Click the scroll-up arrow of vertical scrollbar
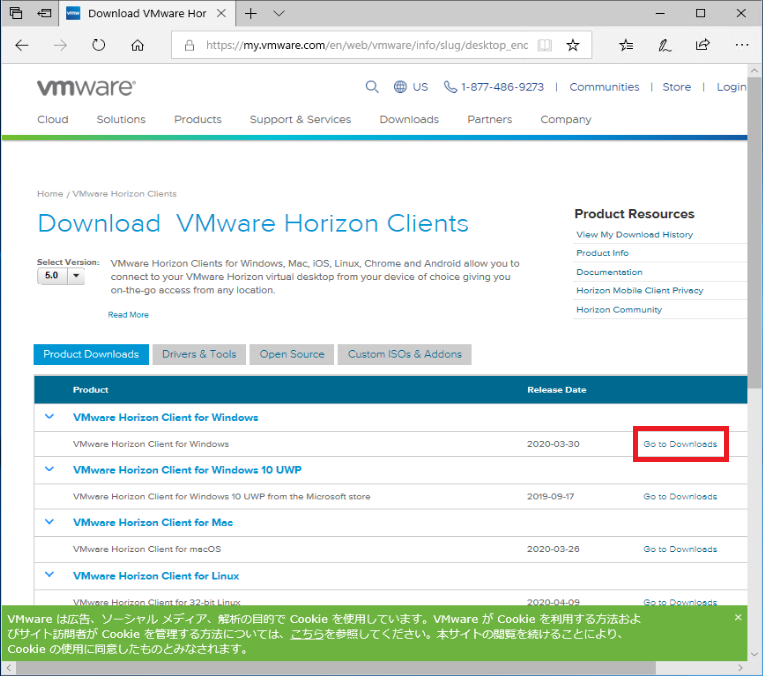This screenshot has height=676, width=763. [x=754, y=71]
